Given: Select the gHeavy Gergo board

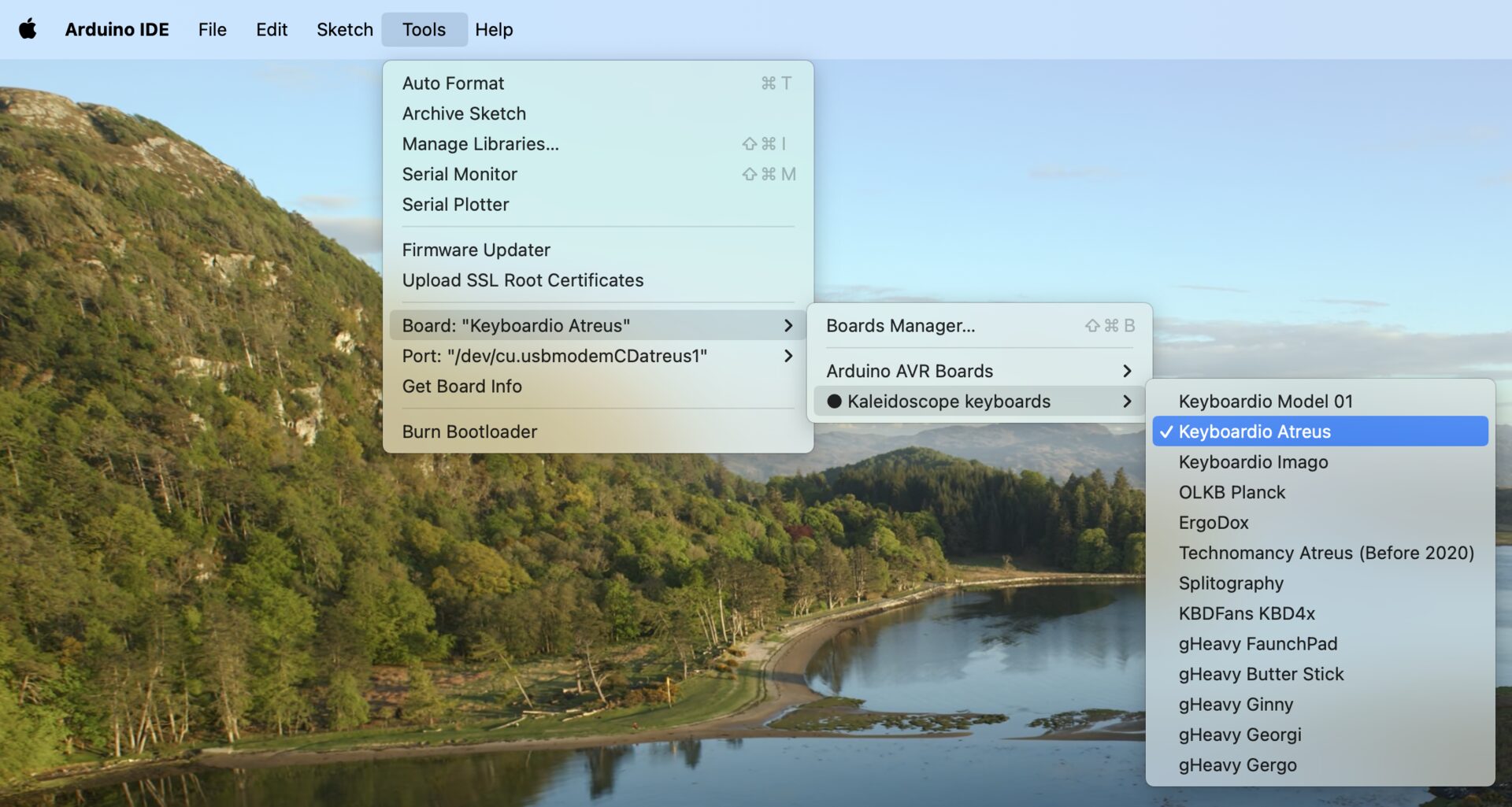Looking at the screenshot, I should 1320,765.
